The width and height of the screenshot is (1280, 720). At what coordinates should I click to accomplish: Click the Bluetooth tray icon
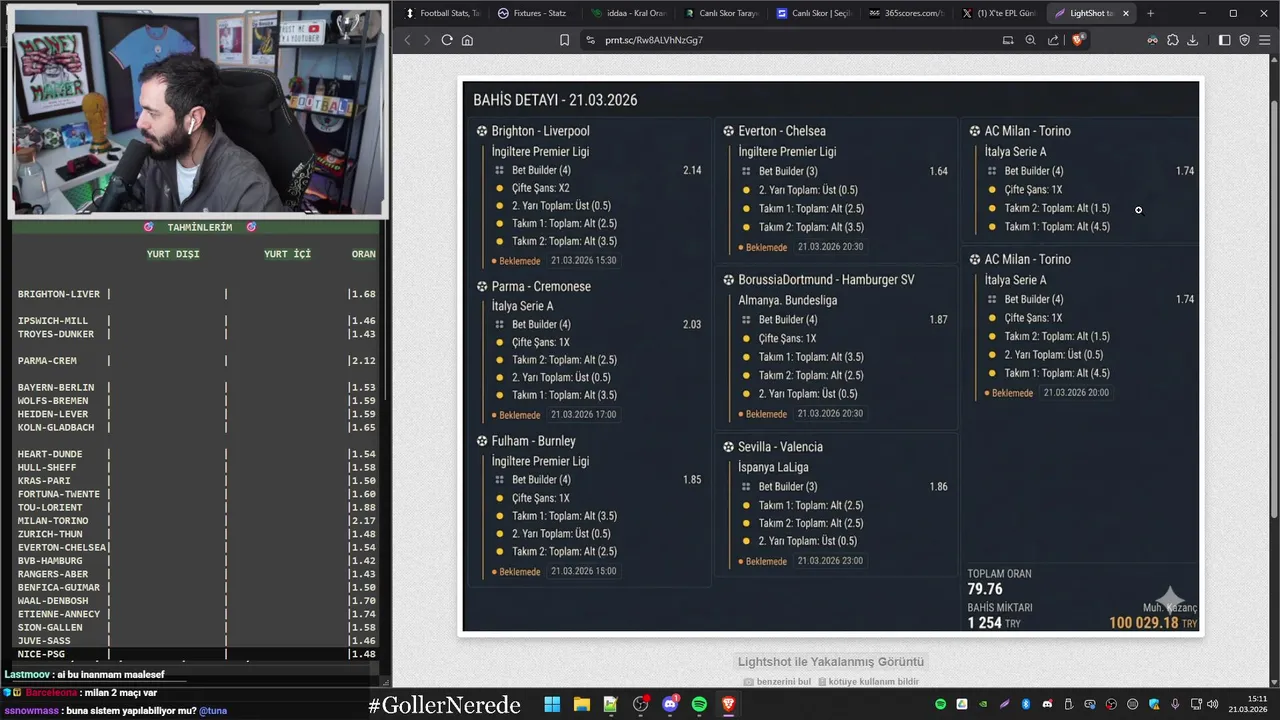1026,704
